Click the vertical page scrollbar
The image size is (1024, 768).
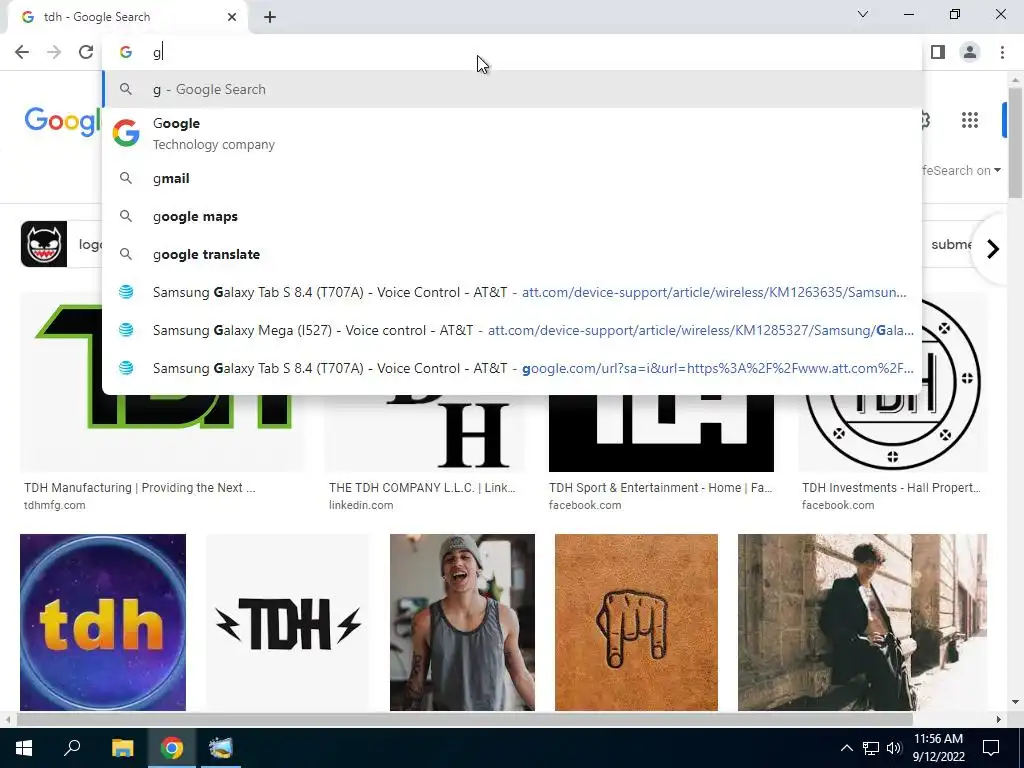coord(1015,140)
